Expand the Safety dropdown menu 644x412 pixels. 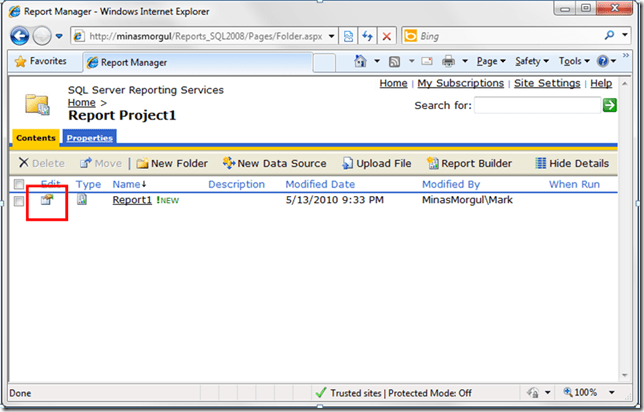click(x=531, y=62)
